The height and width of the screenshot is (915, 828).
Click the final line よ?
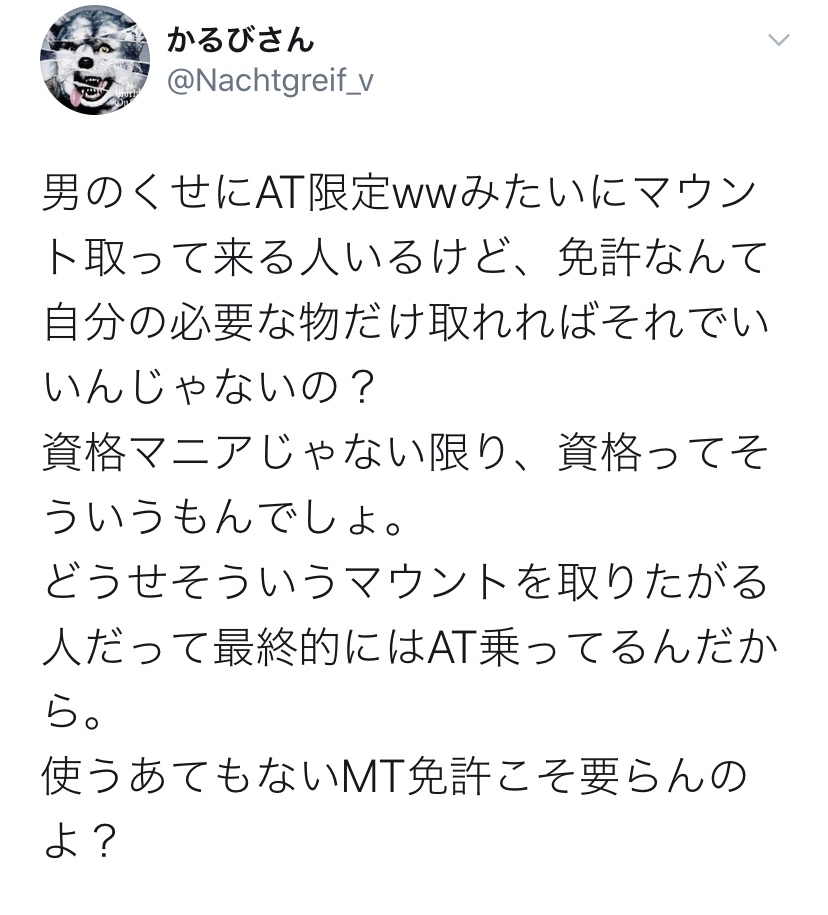79,841
